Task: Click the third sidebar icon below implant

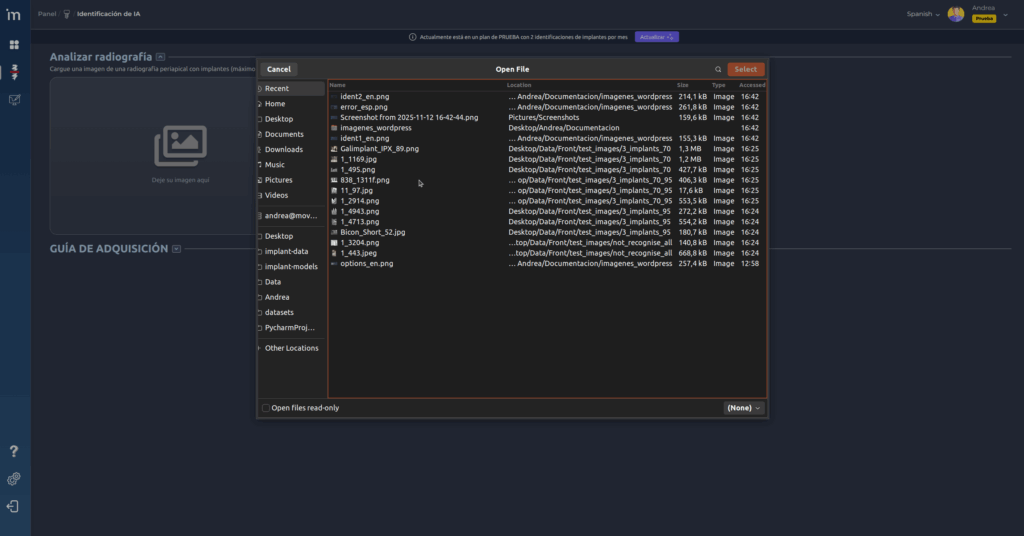Action: pos(14,100)
